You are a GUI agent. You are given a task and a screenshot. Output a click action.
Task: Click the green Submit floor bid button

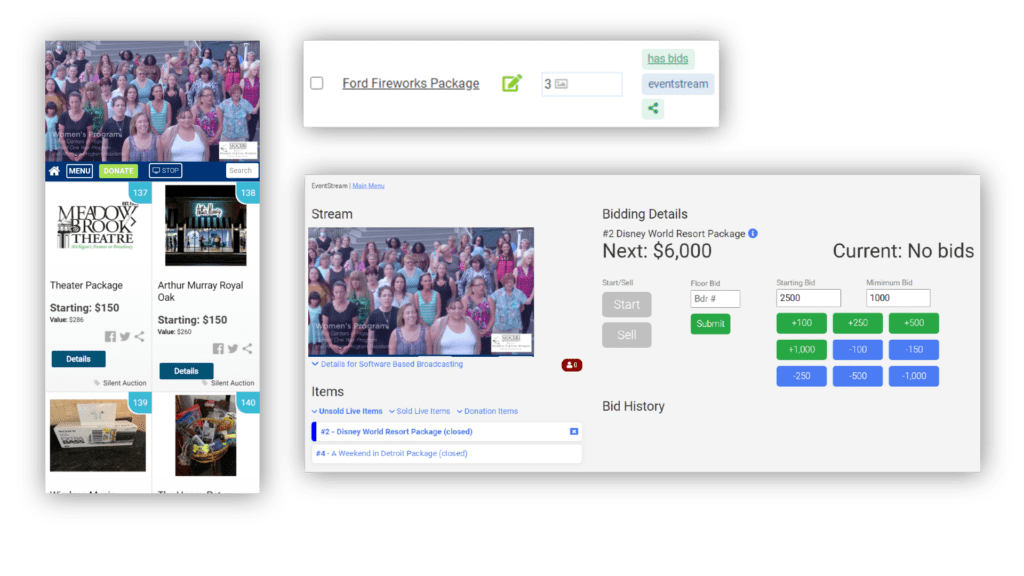click(710, 324)
